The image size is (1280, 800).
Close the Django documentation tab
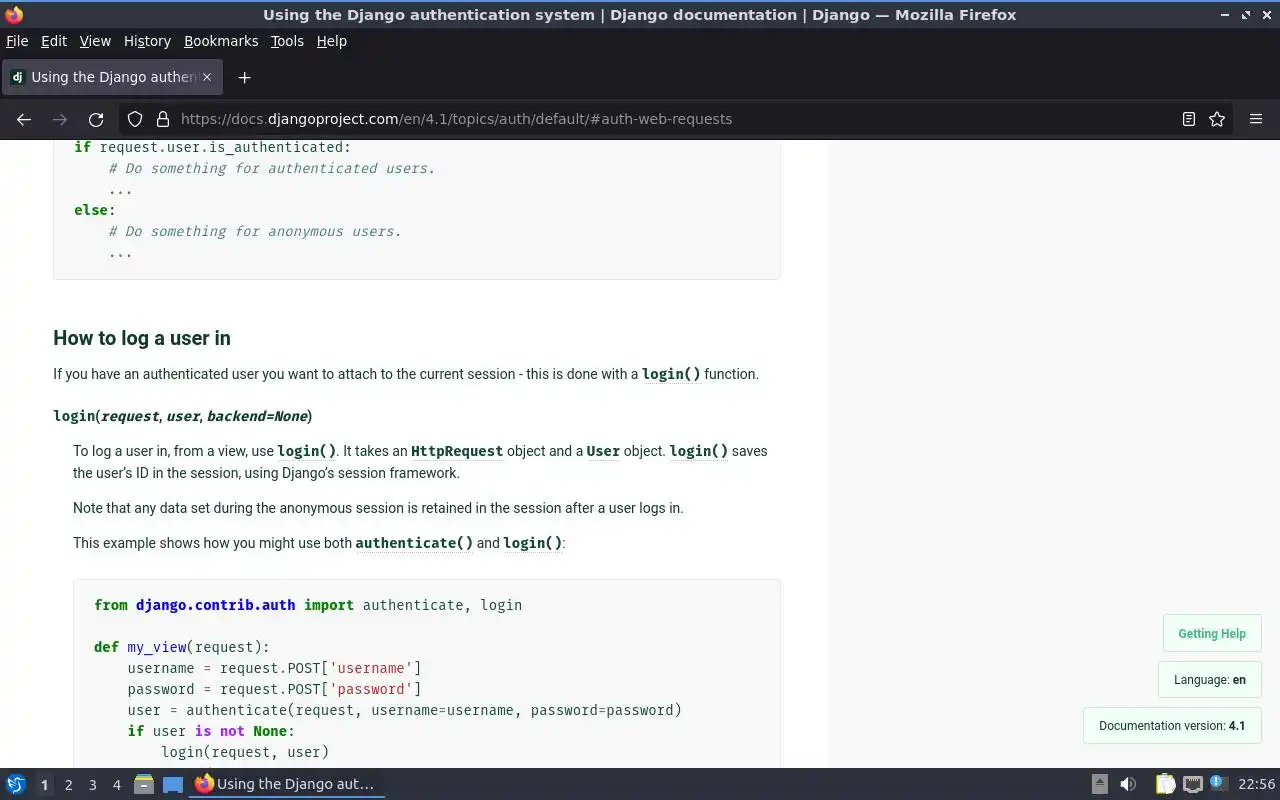207,77
